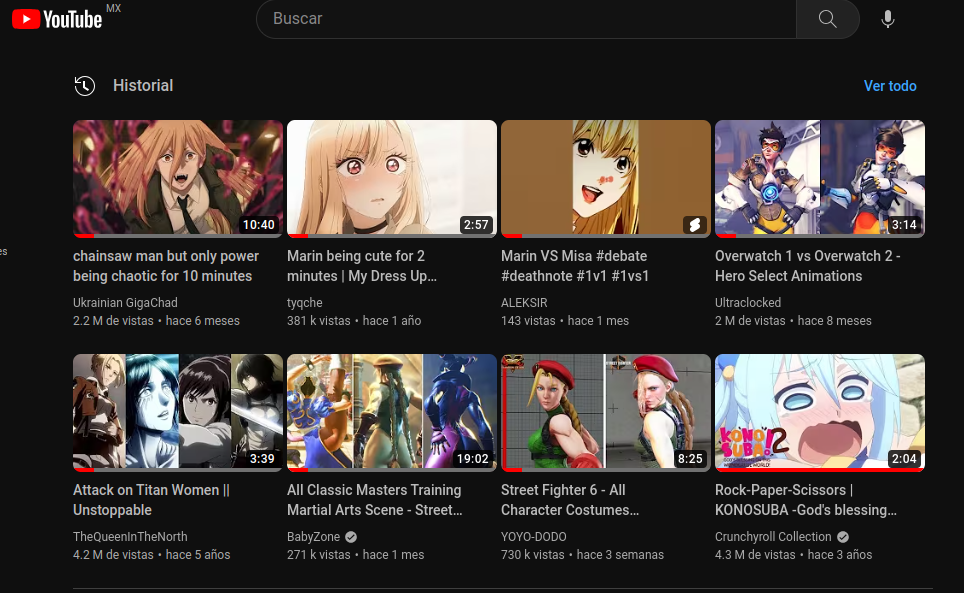Visit Ultraclocked channel
Image resolution: width=964 pixels, height=593 pixels.
tap(748, 303)
